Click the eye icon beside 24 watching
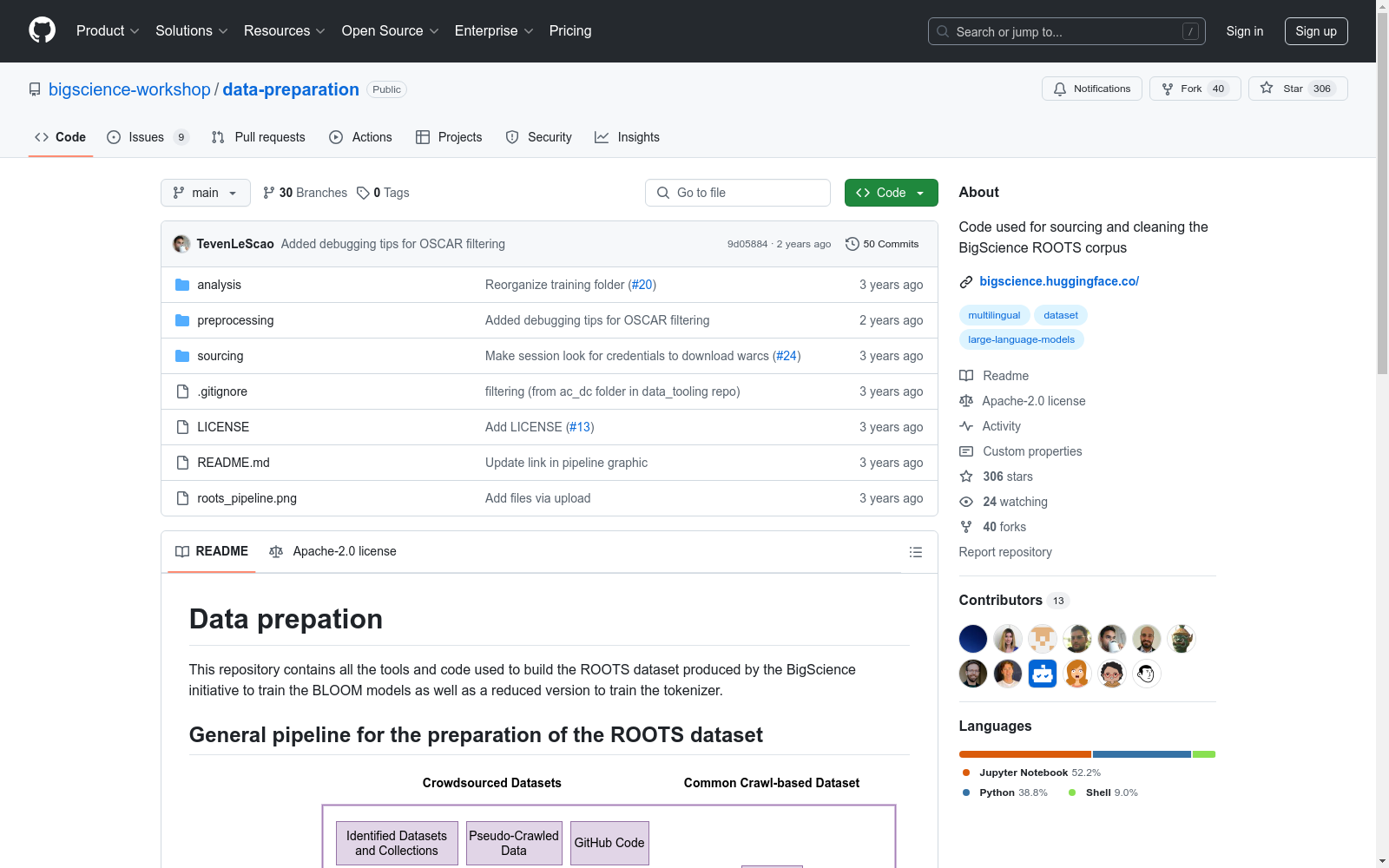The image size is (1389, 868). pos(966,502)
